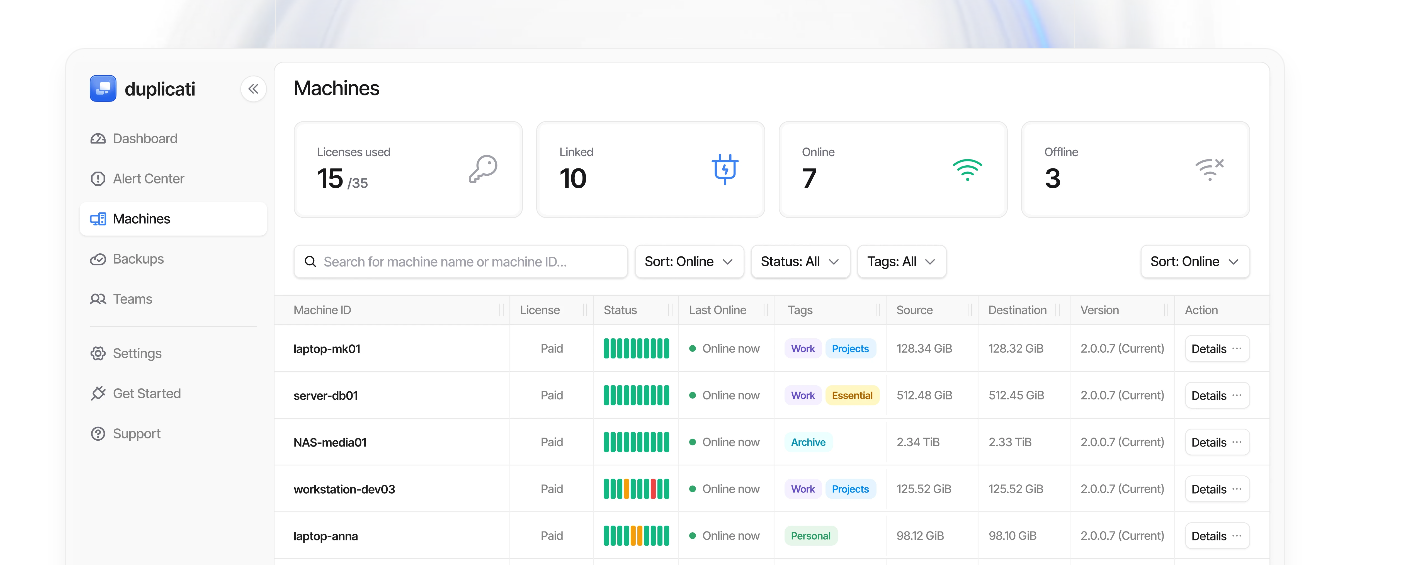Click workstation-dev03 status bar strip
The height and width of the screenshot is (565, 1406).
coord(636,489)
